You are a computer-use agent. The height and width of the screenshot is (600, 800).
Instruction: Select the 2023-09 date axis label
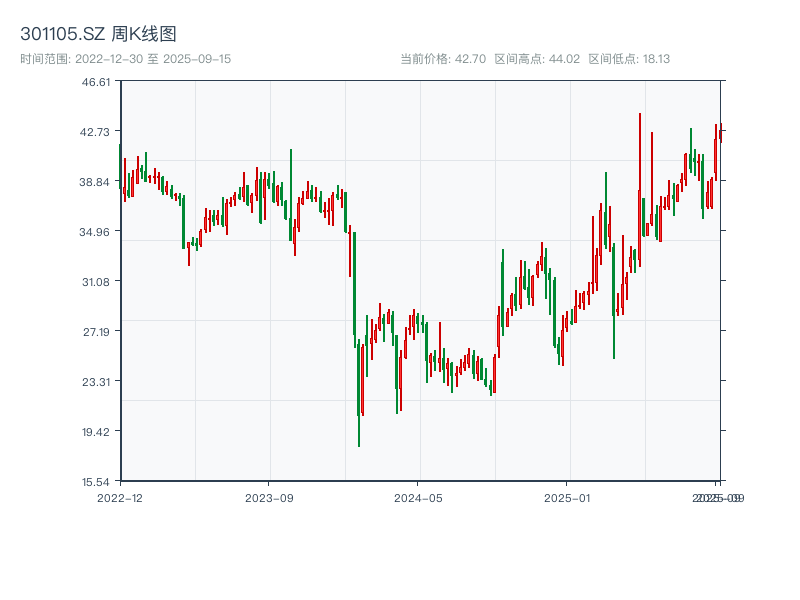pyautogui.click(x=269, y=497)
